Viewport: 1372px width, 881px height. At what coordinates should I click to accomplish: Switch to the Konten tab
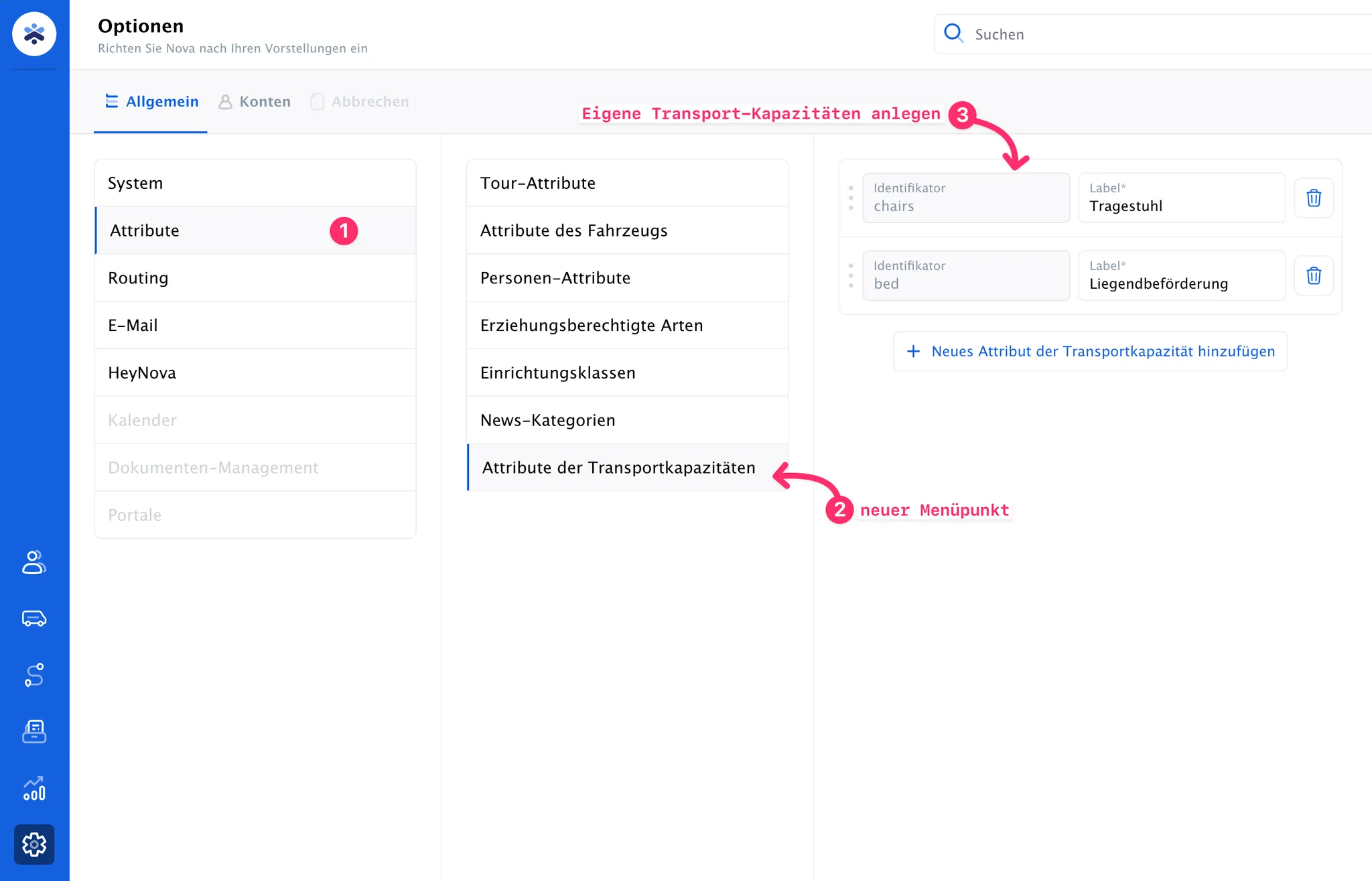pos(255,102)
